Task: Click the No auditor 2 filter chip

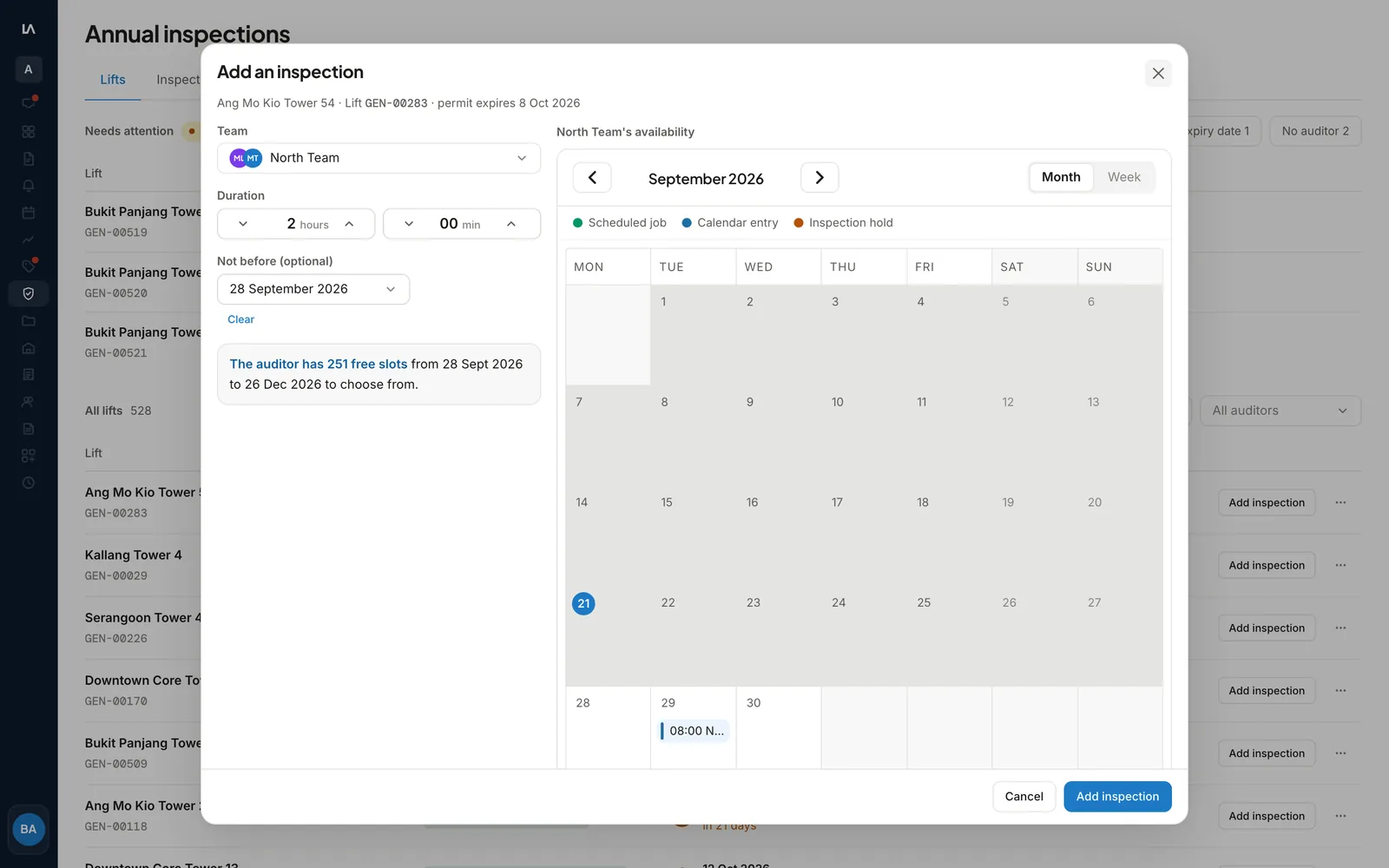Action: [x=1315, y=131]
